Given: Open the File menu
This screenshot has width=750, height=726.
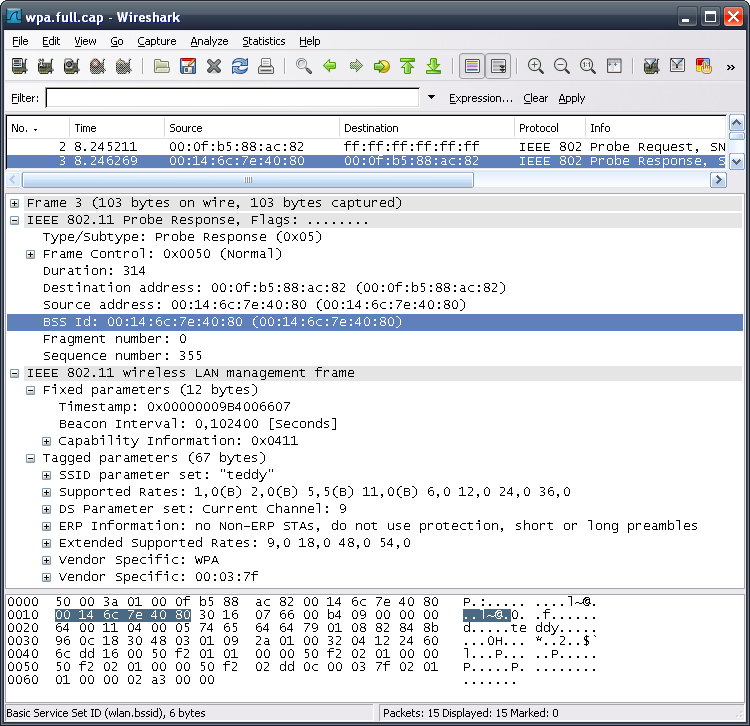Looking at the screenshot, I should (x=20, y=41).
